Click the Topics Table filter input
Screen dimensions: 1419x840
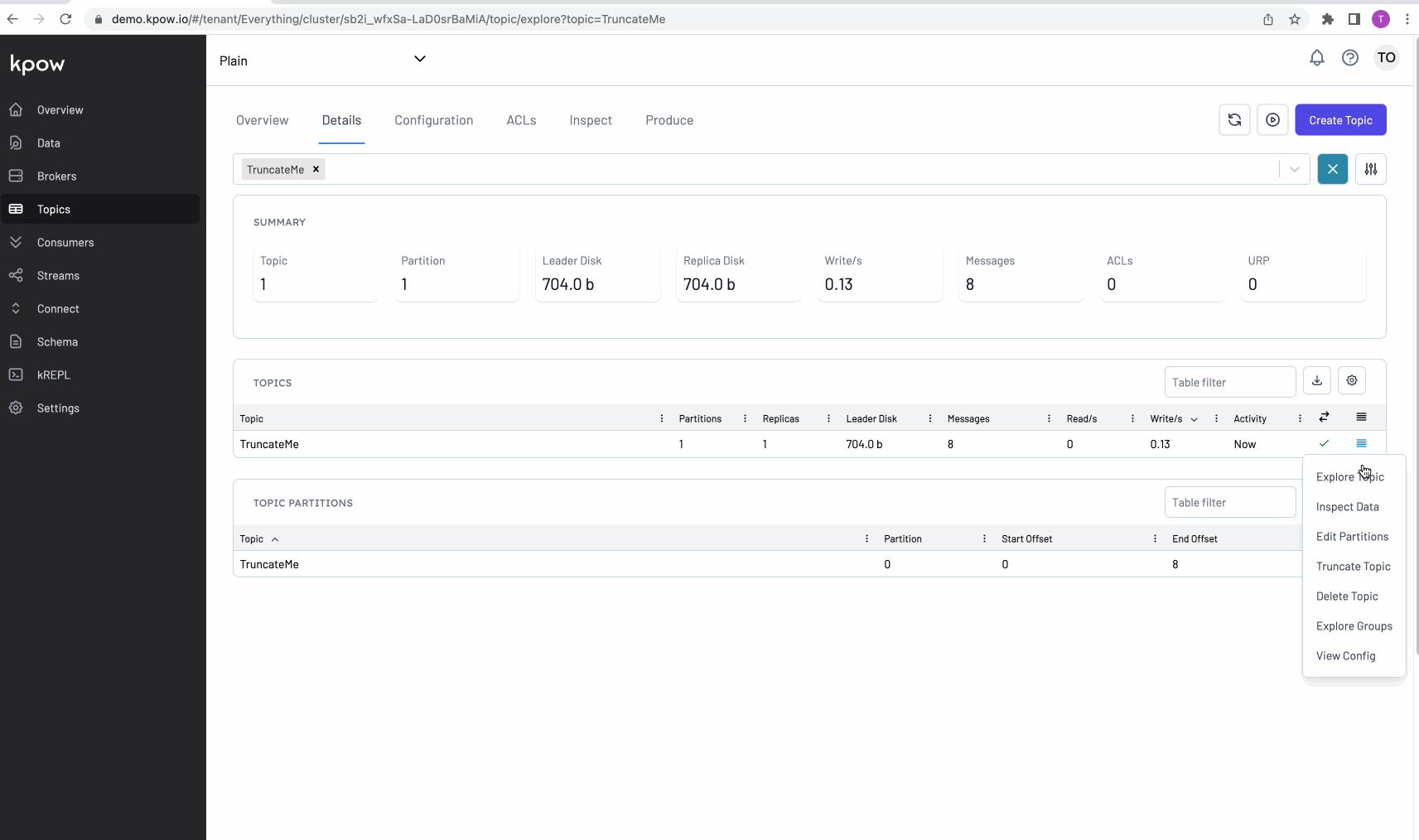(x=1229, y=382)
